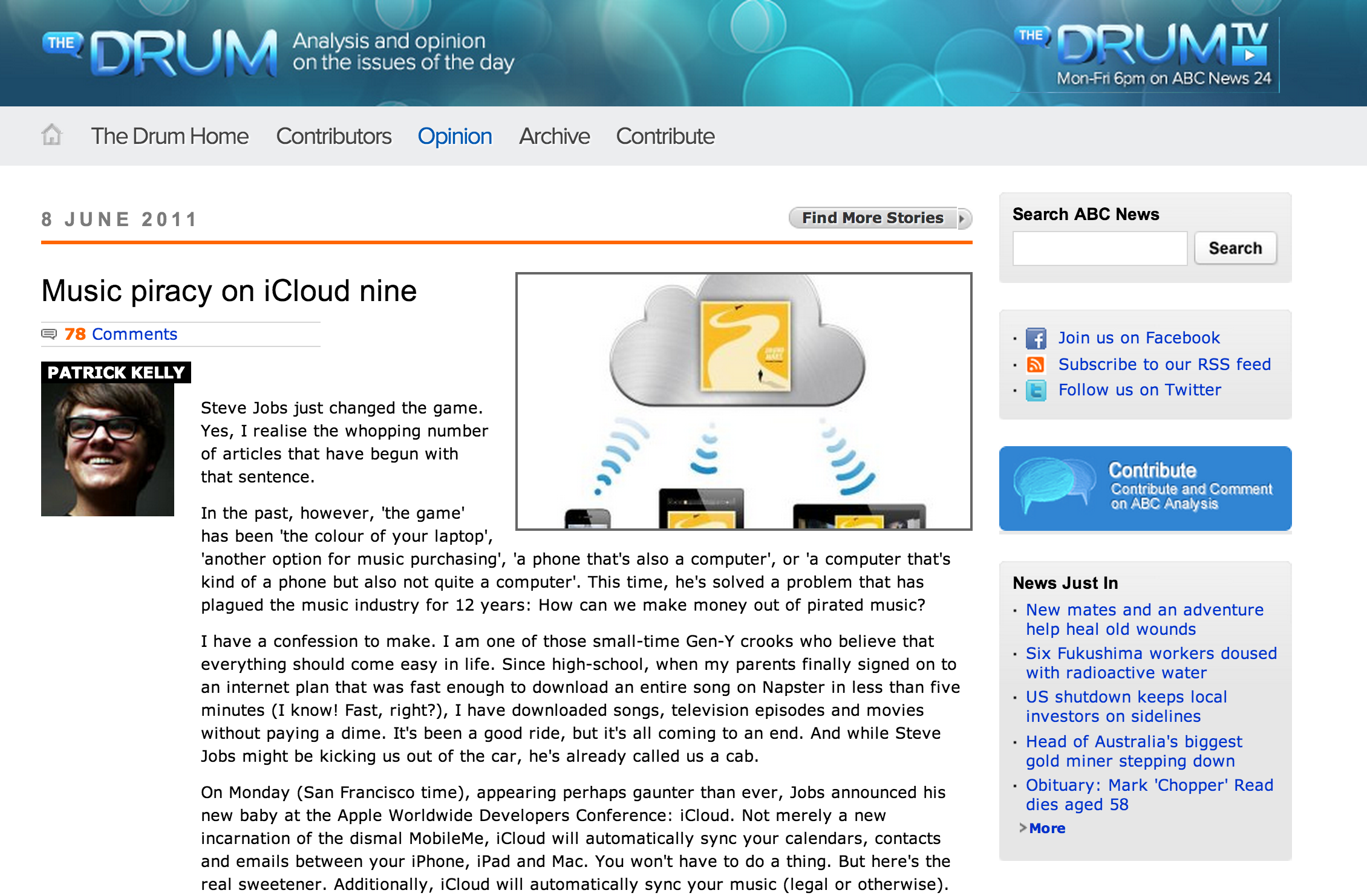This screenshot has width=1367, height=896.
Task: Click the 'News Just In' heading
Action: pyautogui.click(x=1065, y=583)
